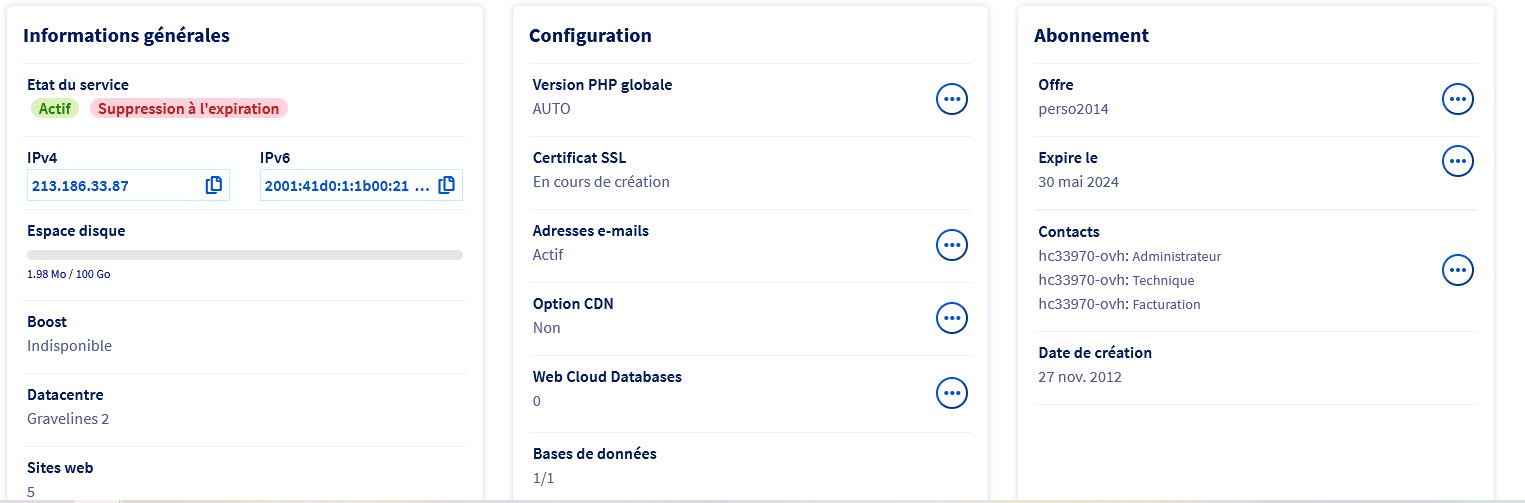The width and height of the screenshot is (1525, 503).
Task: Open actions menu for Adresses e-mails
Action: point(951,245)
